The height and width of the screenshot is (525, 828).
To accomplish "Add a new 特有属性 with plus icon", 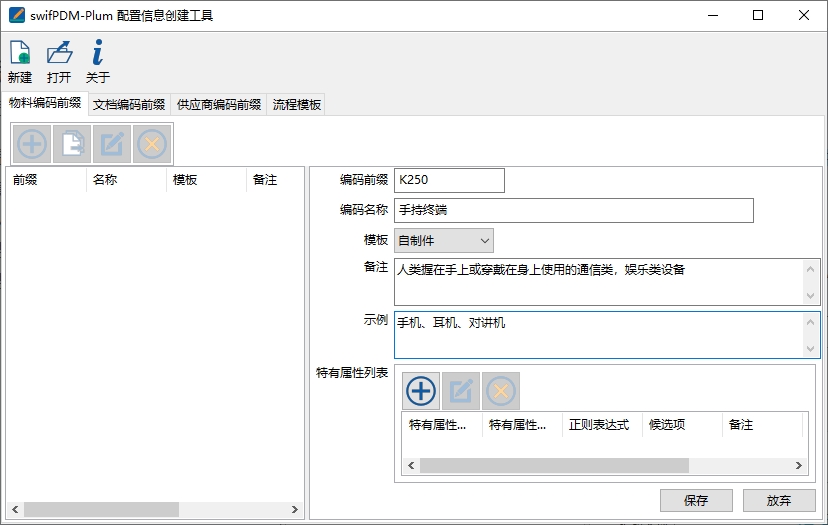I will [x=421, y=390].
